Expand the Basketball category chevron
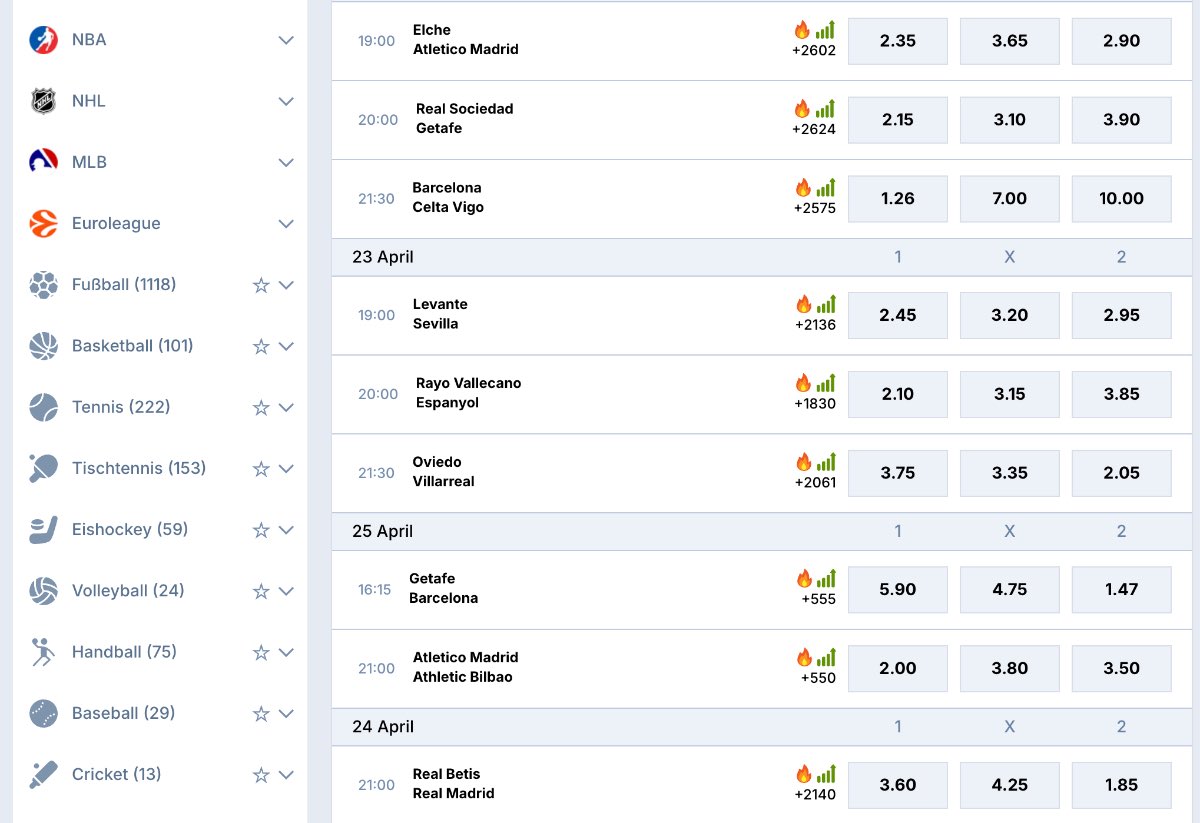The image size is (1200, 823). click(x=287, y=345)
